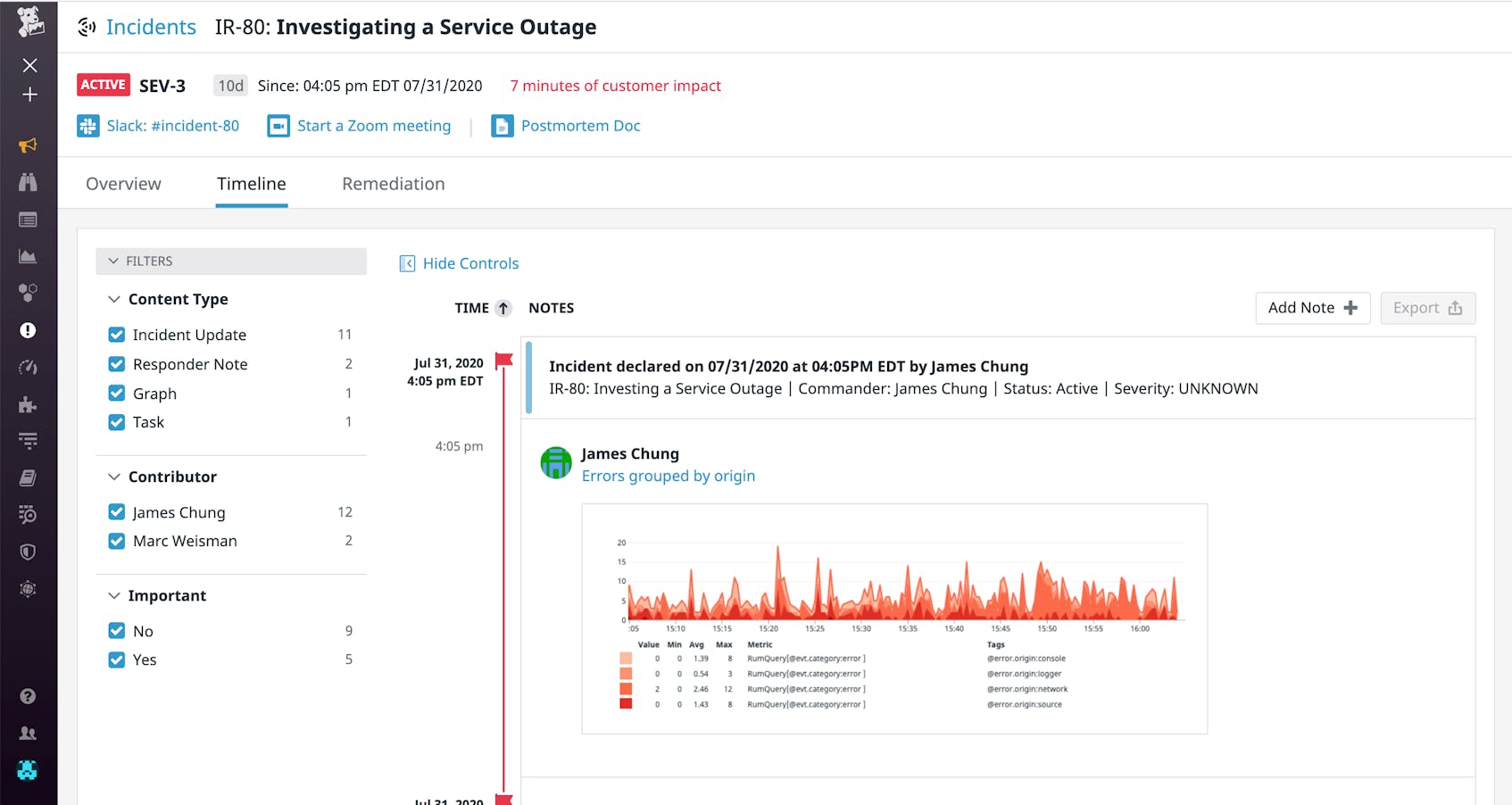Open the Overview tab
The image size is (1512, 805).
point(123,184)
